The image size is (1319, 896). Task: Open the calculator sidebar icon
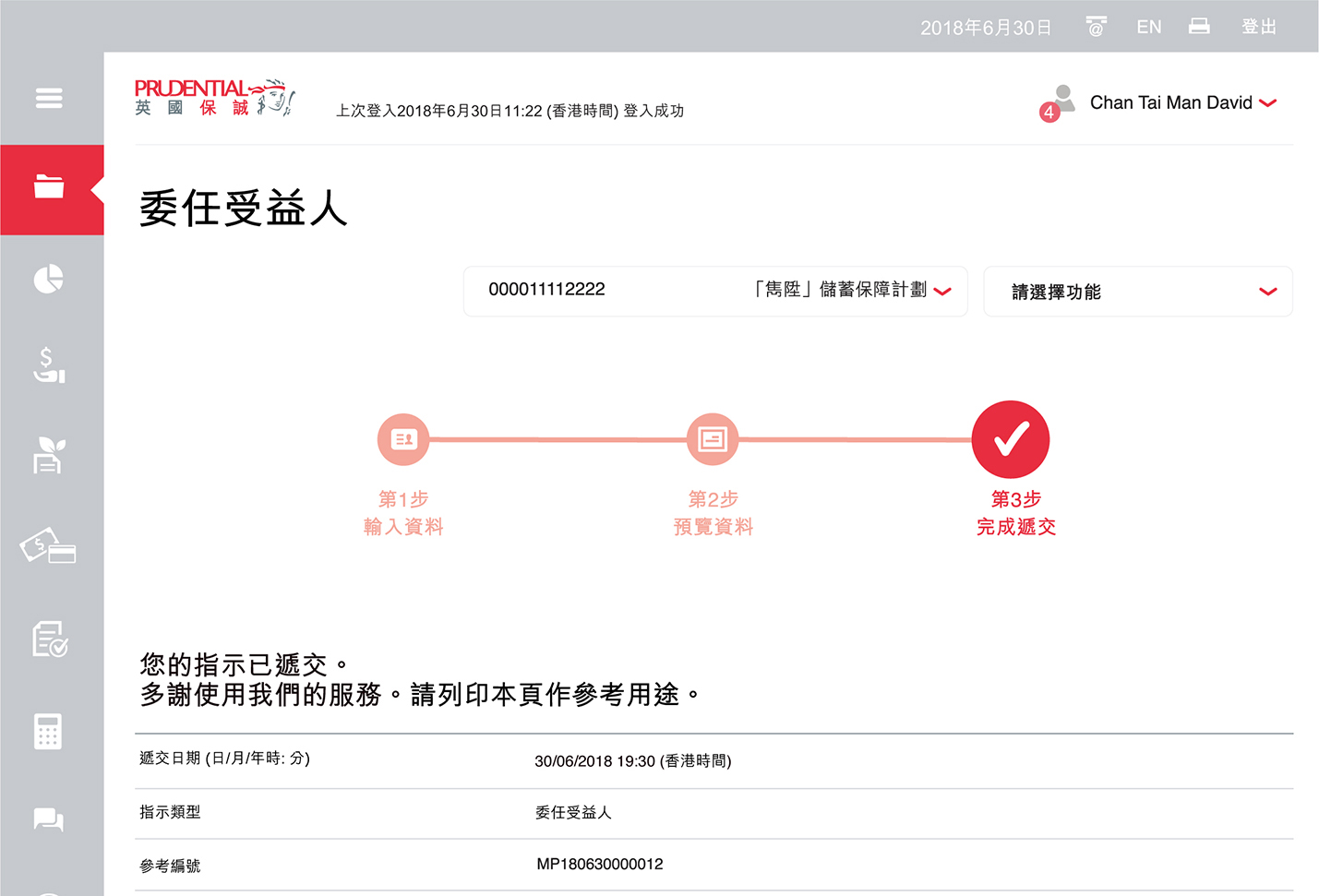[x=48, y=731]
